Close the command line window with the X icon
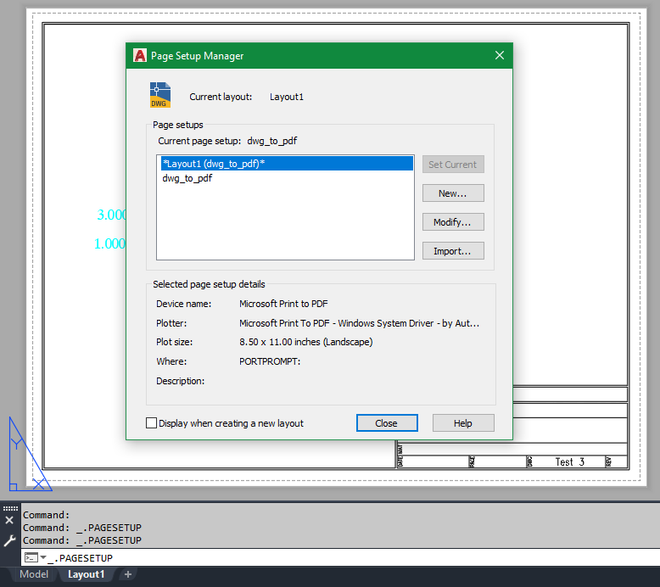 pyautogui.click(x=9, y=520)
